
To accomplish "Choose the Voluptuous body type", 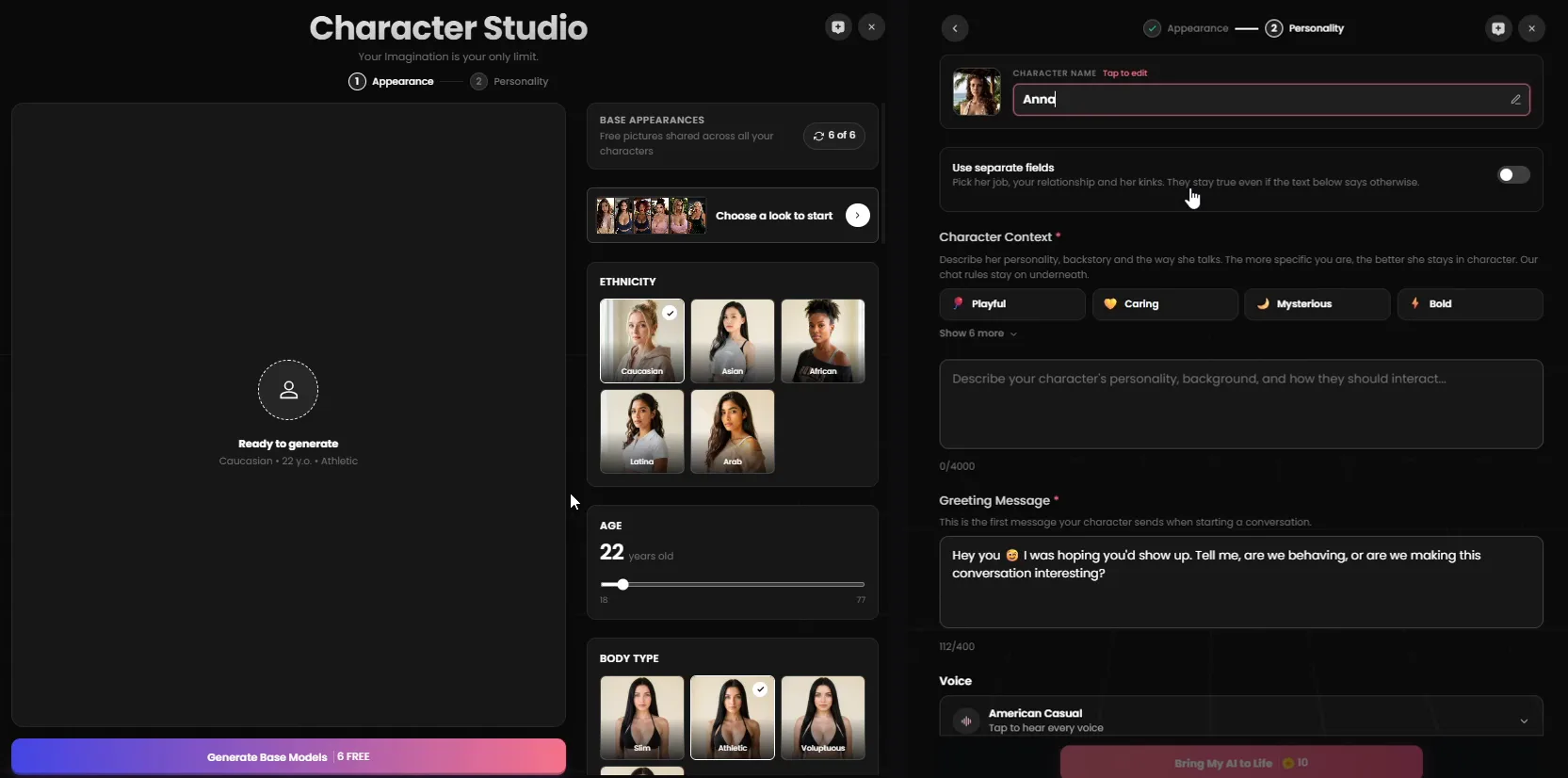I will 823,718.
